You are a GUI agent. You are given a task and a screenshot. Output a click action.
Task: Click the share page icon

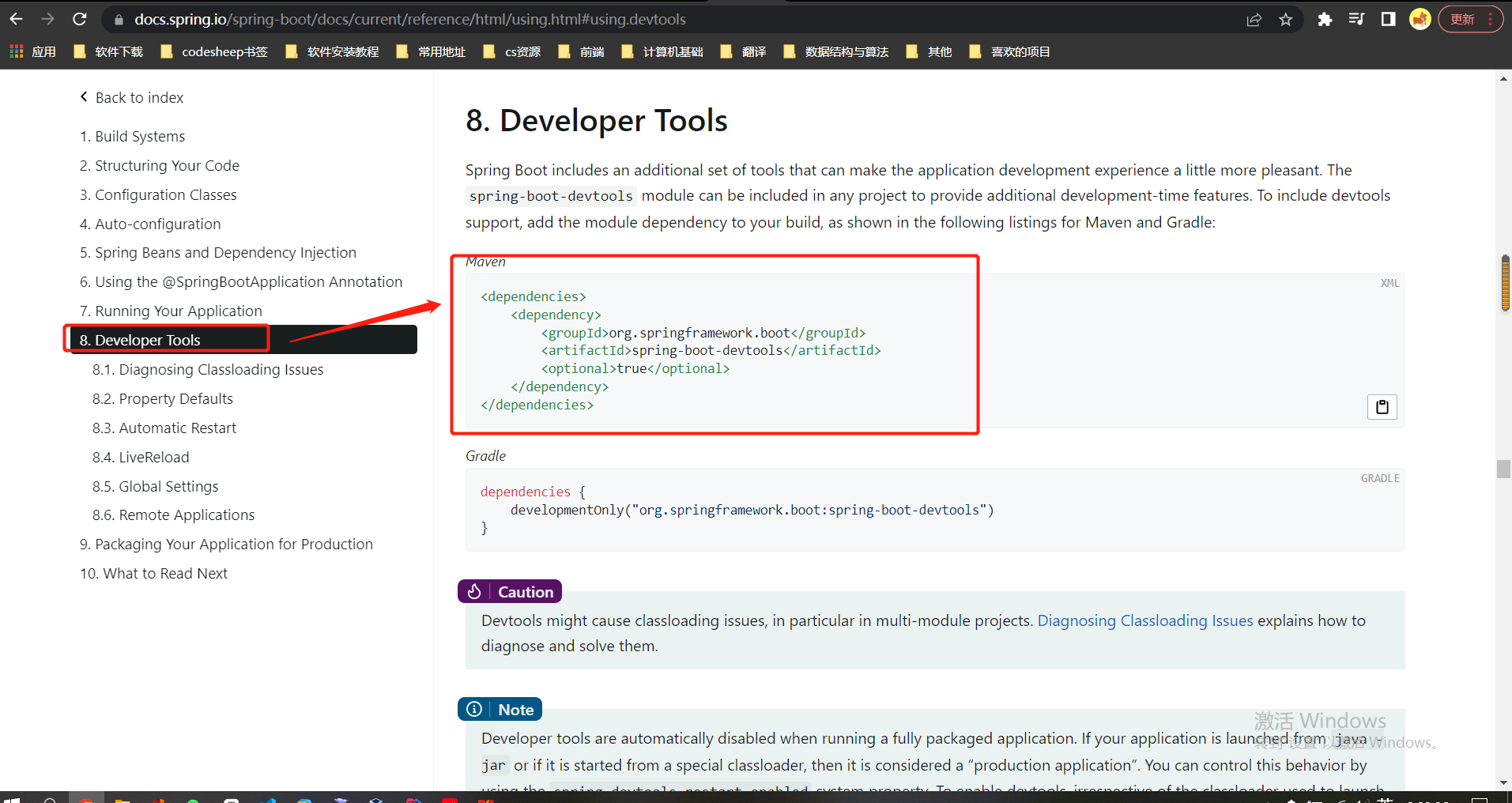coord(1254,20)
